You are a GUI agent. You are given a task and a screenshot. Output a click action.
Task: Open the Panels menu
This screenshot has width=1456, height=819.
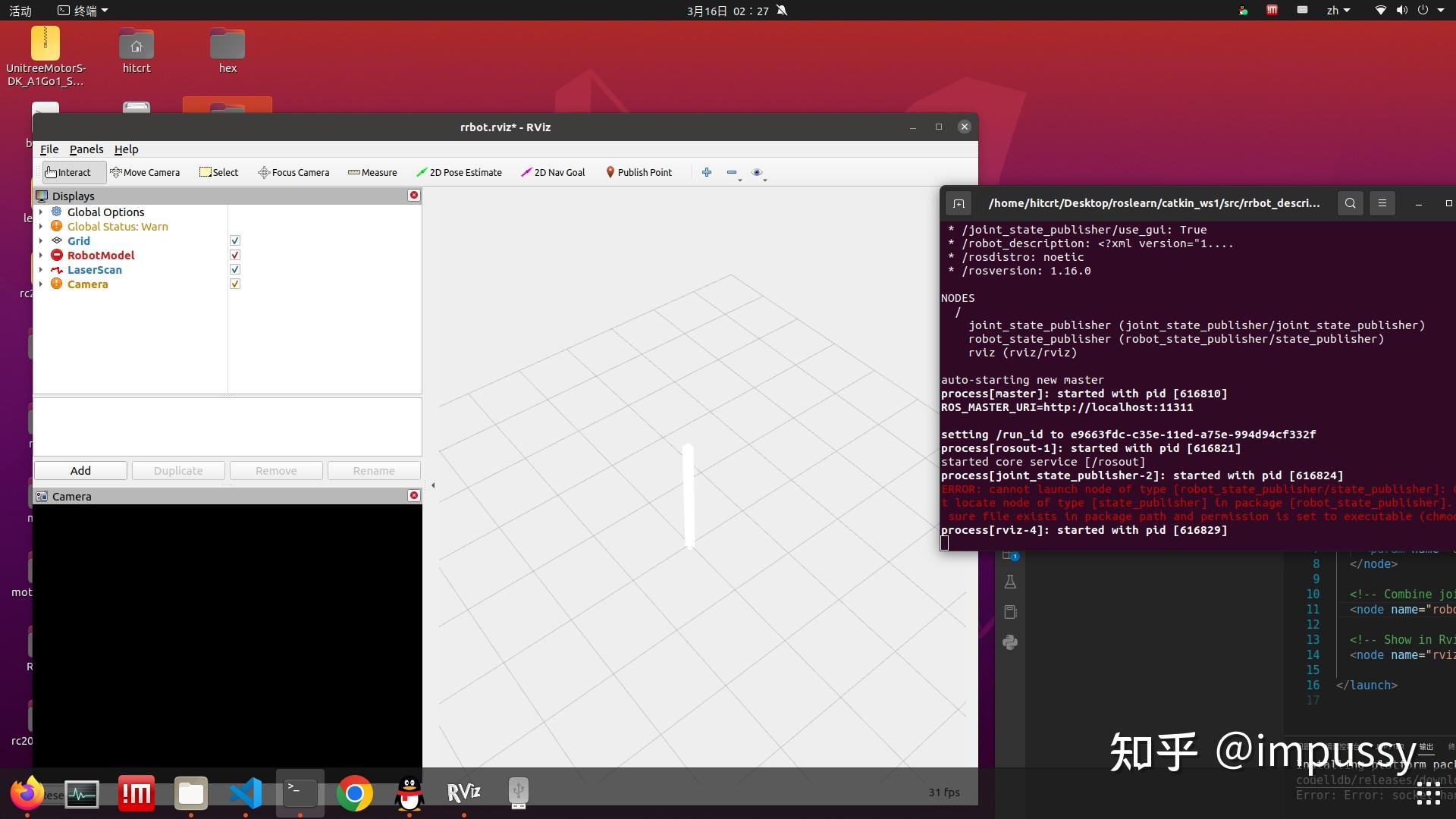[86, 149]
